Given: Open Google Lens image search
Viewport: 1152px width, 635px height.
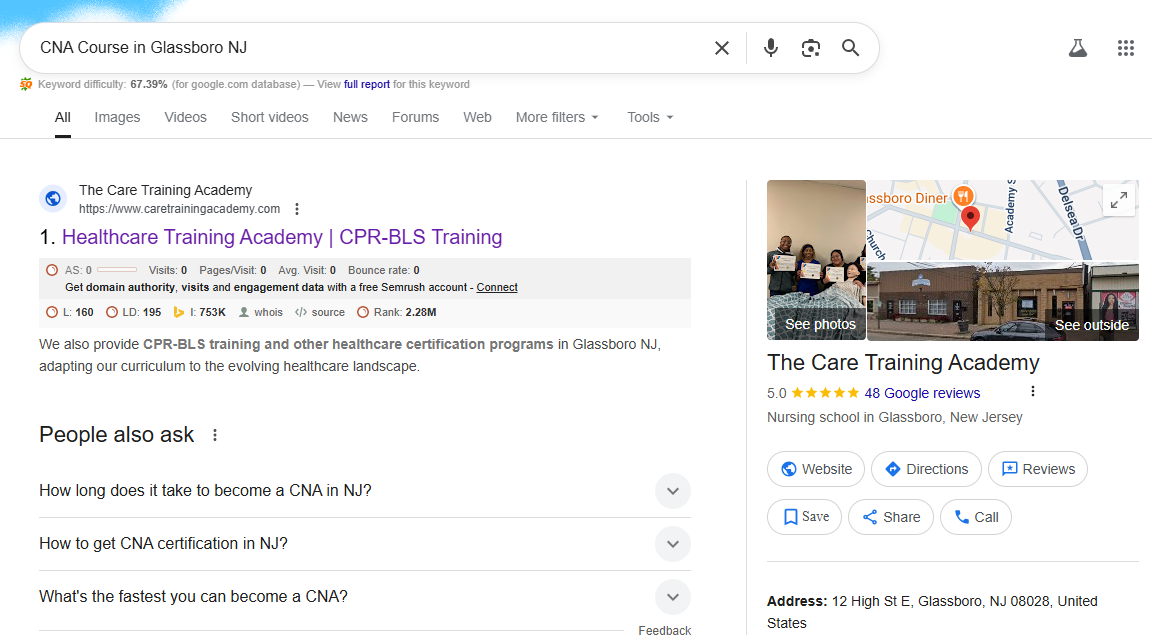Looking at the screenshot, I should pyautogui.click(x=810, y=48).
